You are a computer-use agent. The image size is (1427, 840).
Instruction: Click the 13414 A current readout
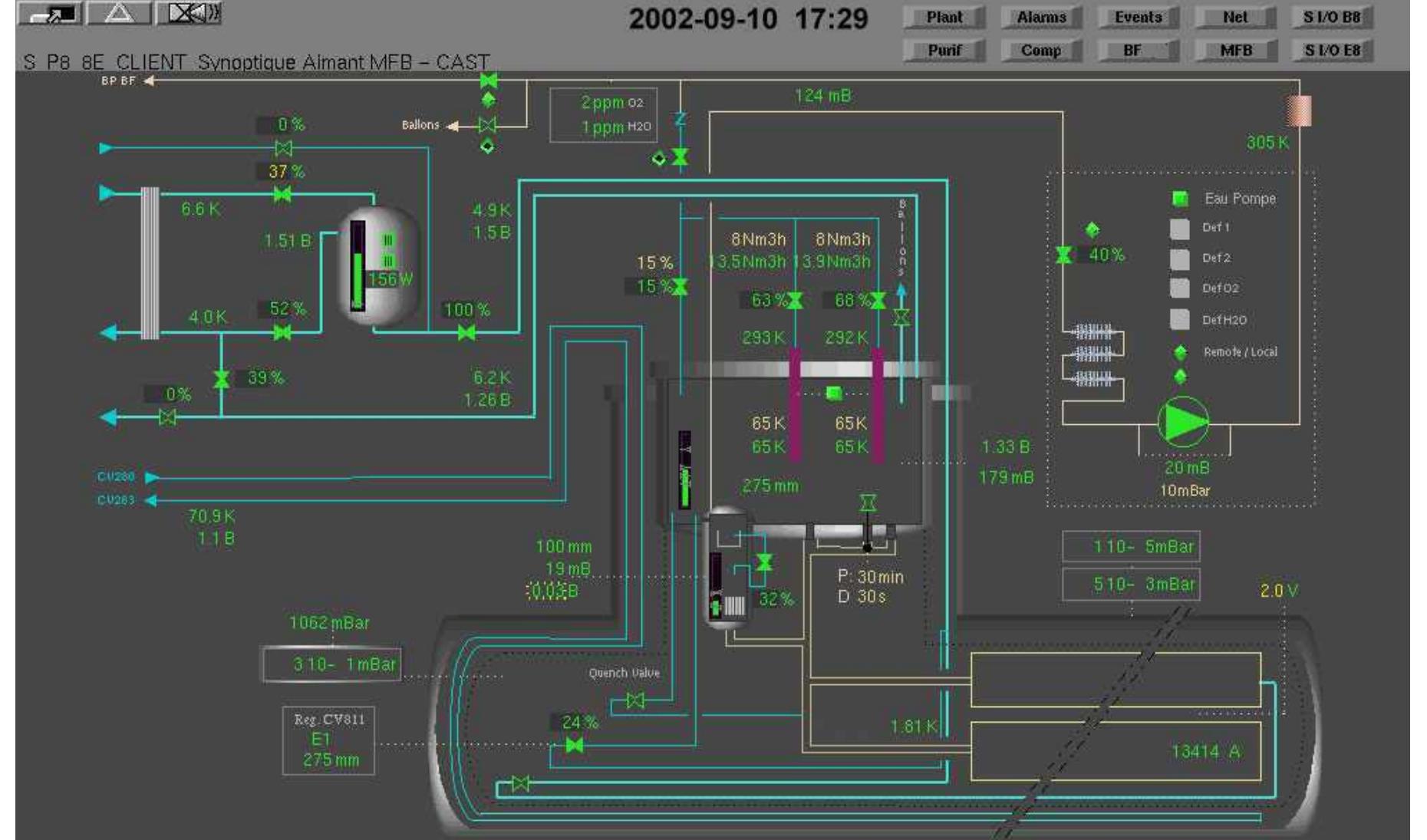tap(1205, 751)
